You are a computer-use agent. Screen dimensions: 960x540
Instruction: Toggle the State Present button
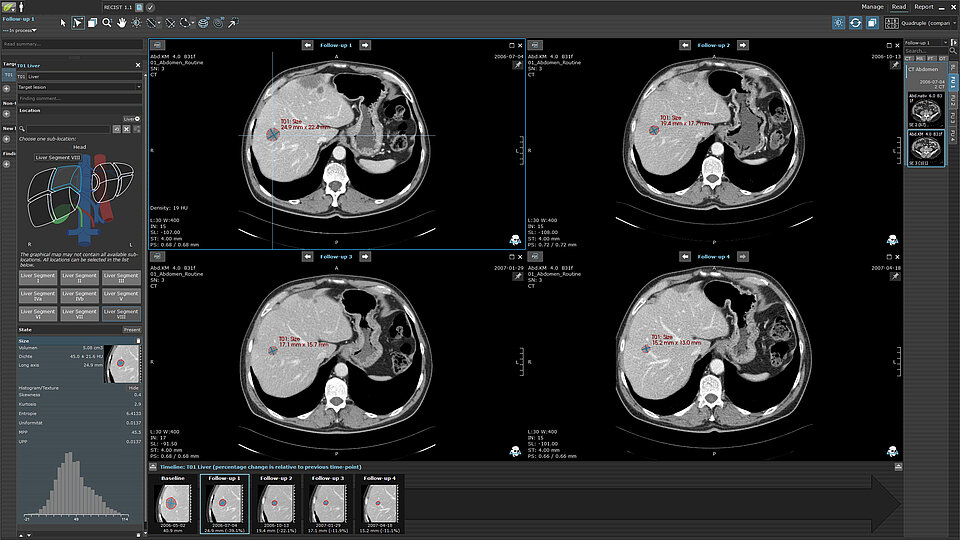[131, 329]
